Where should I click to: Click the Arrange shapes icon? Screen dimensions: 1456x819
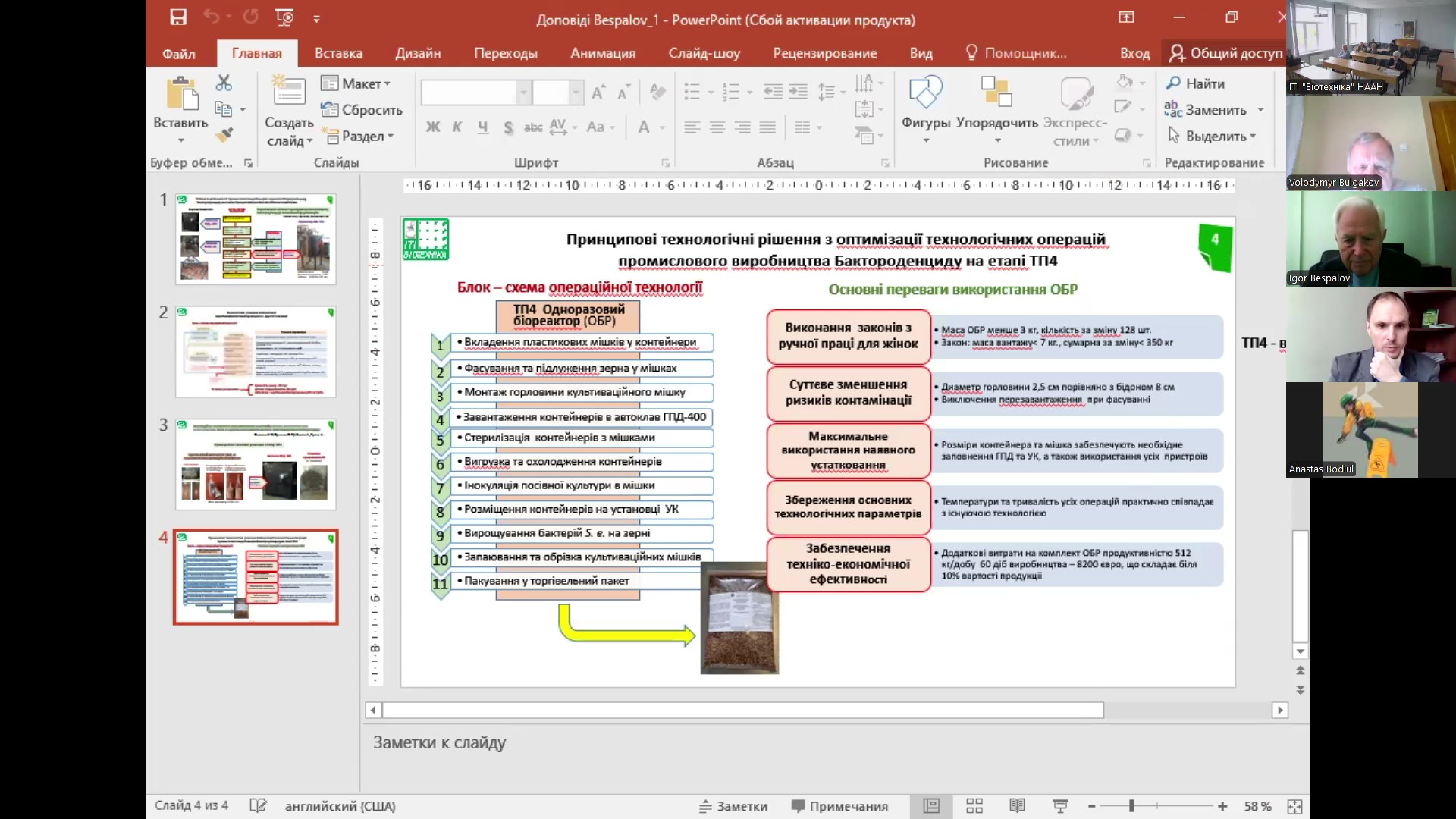[996, 93]
